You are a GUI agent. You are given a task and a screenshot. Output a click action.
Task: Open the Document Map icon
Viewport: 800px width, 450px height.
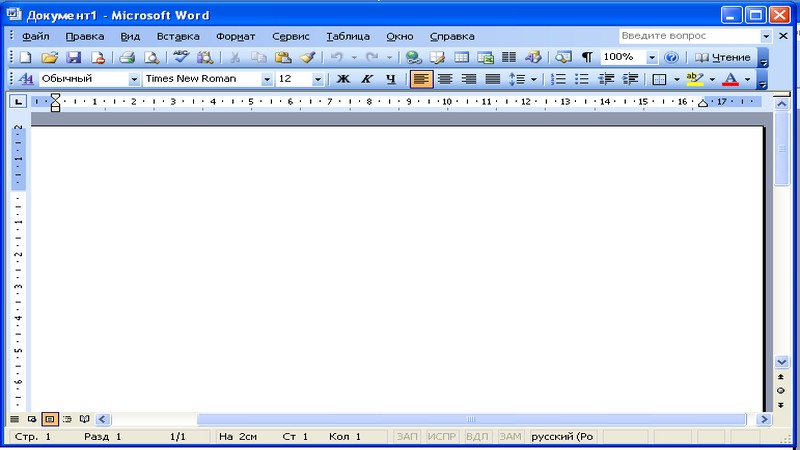[563, 57]
